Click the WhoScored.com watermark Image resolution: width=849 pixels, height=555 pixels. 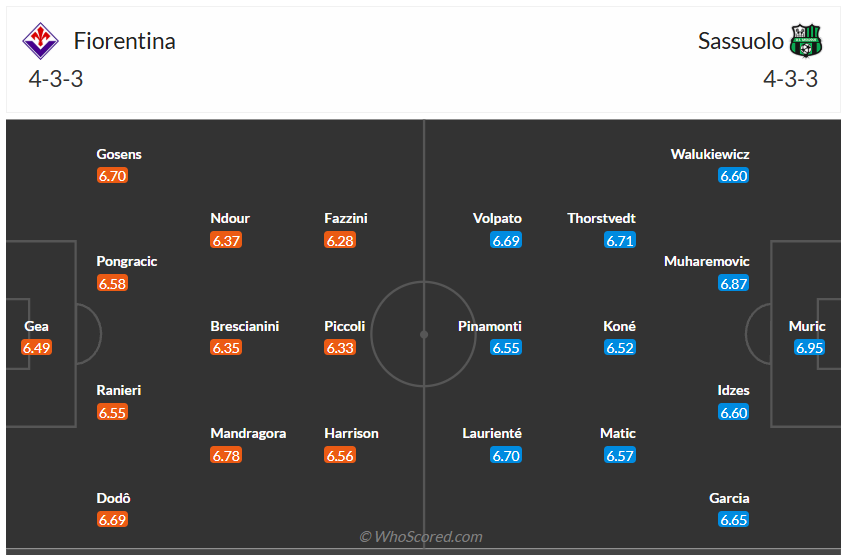coord(421,537)
